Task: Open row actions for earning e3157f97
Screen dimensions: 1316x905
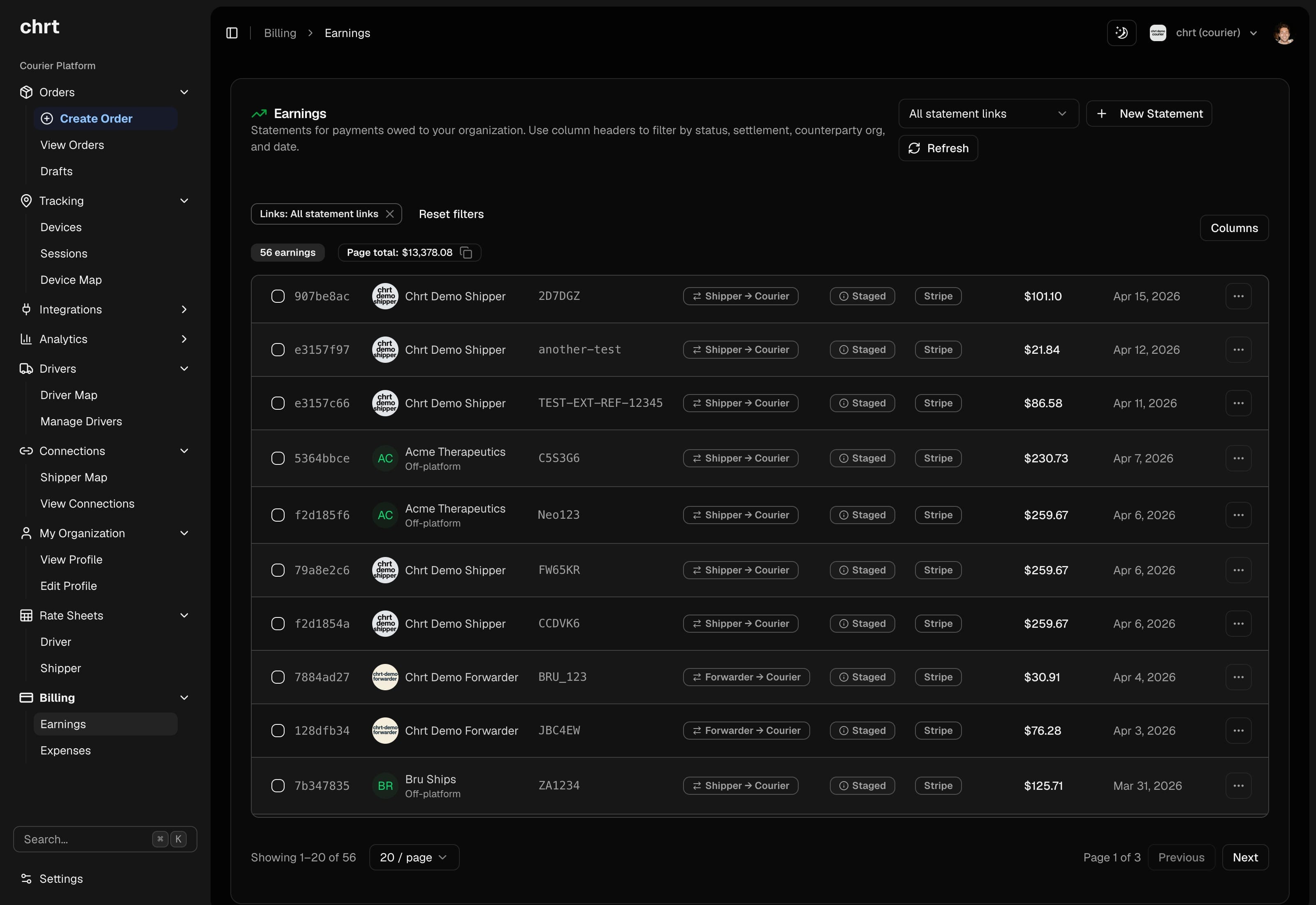Action: [x=1238, y=349]
